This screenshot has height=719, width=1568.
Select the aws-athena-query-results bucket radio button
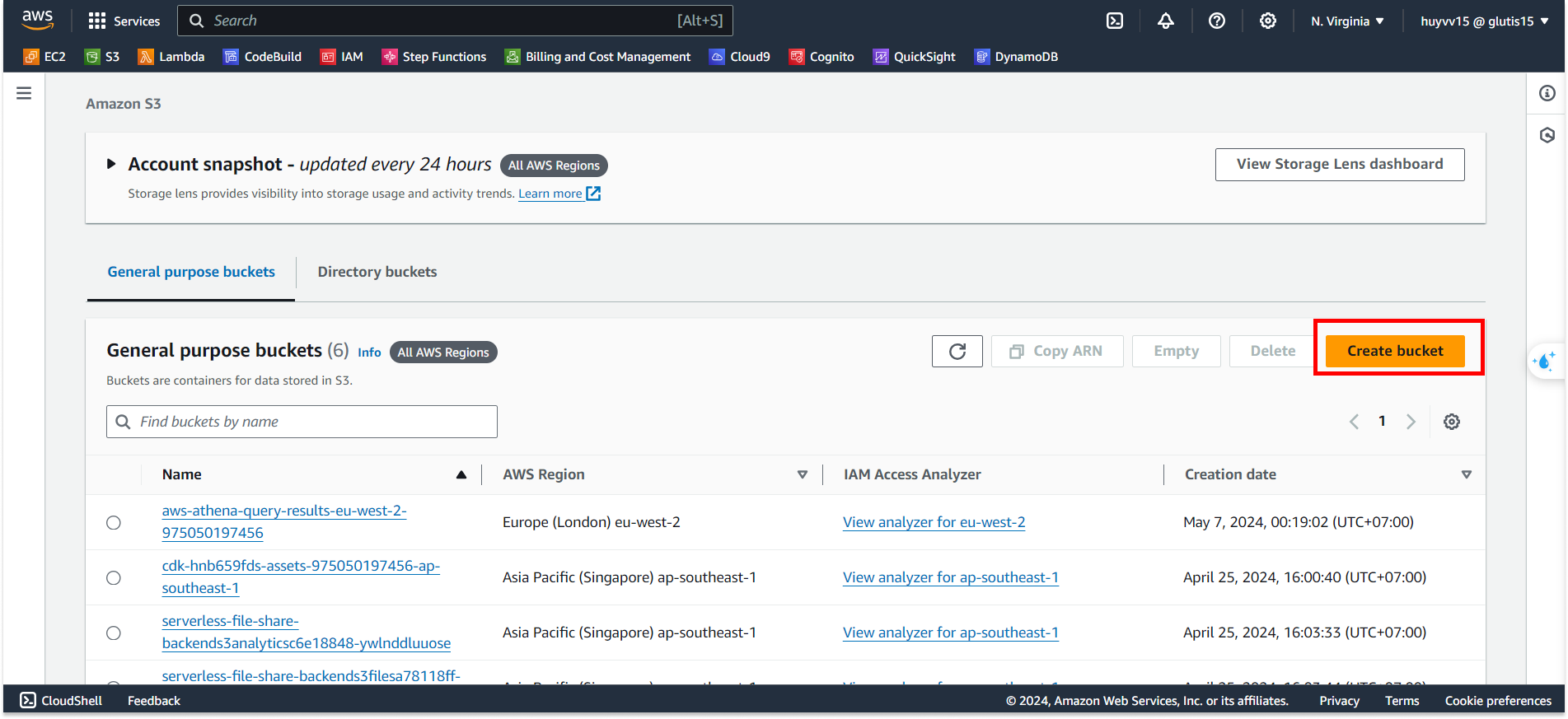(x=114, y=523)
